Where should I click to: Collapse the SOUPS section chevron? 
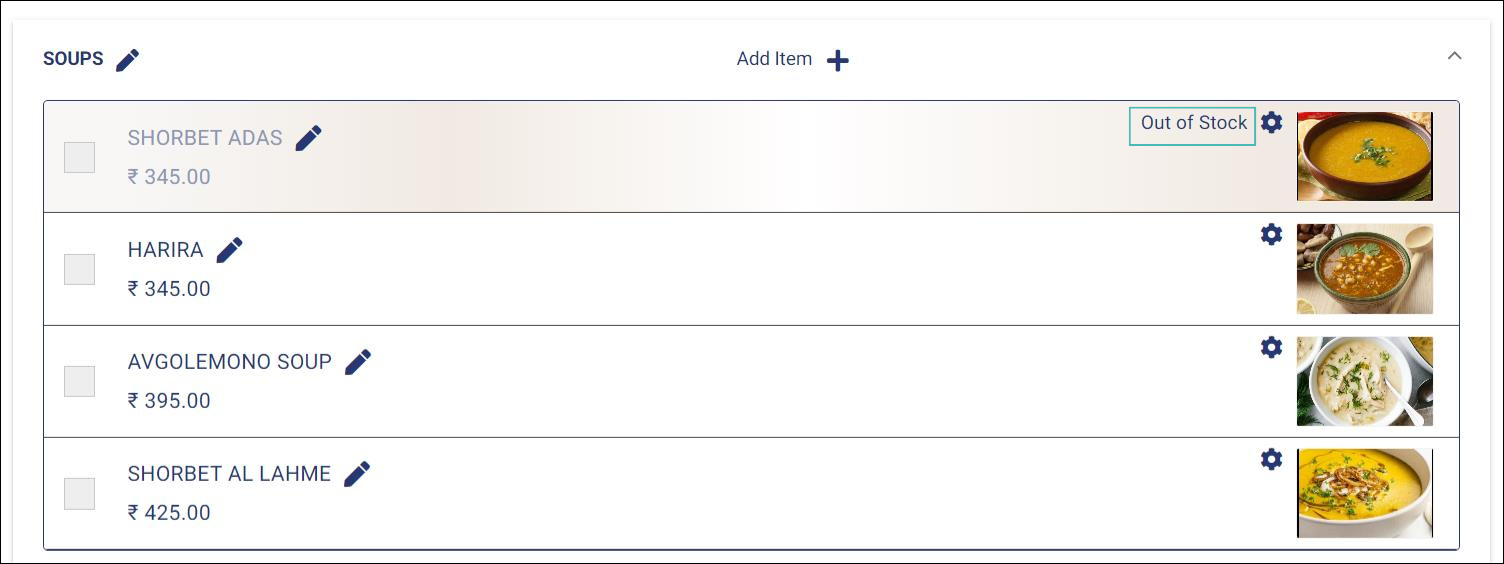pyautogui.click(x=1455, y=56)
